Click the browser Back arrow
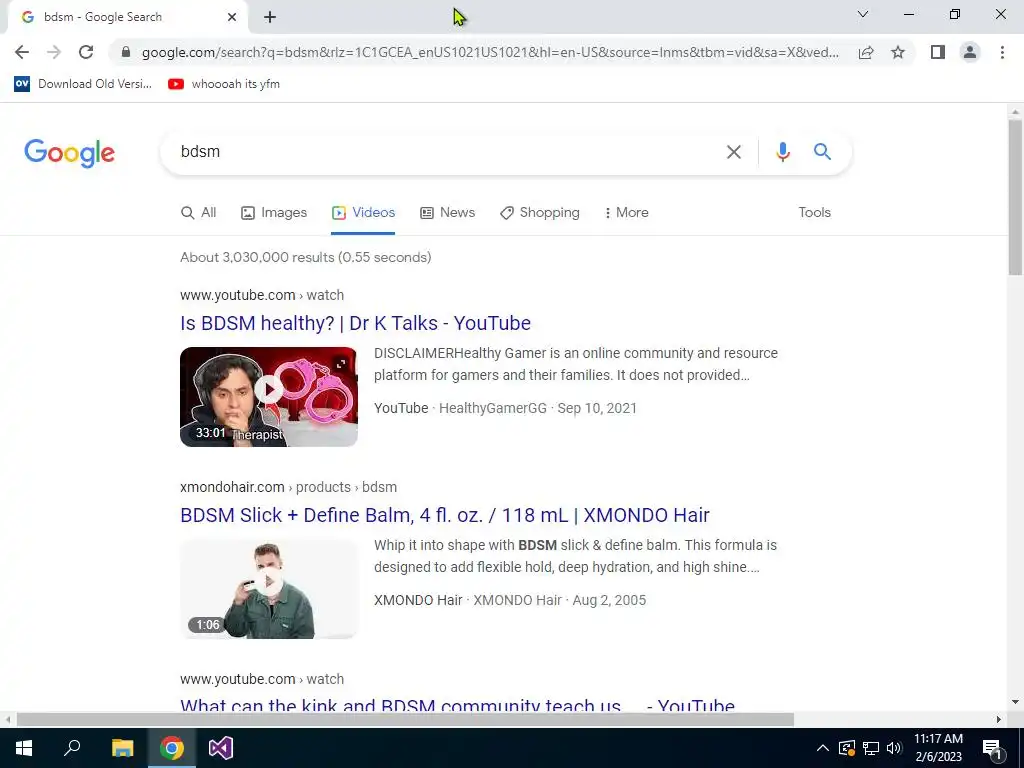The image size is (1024, 768). (22, 52)
